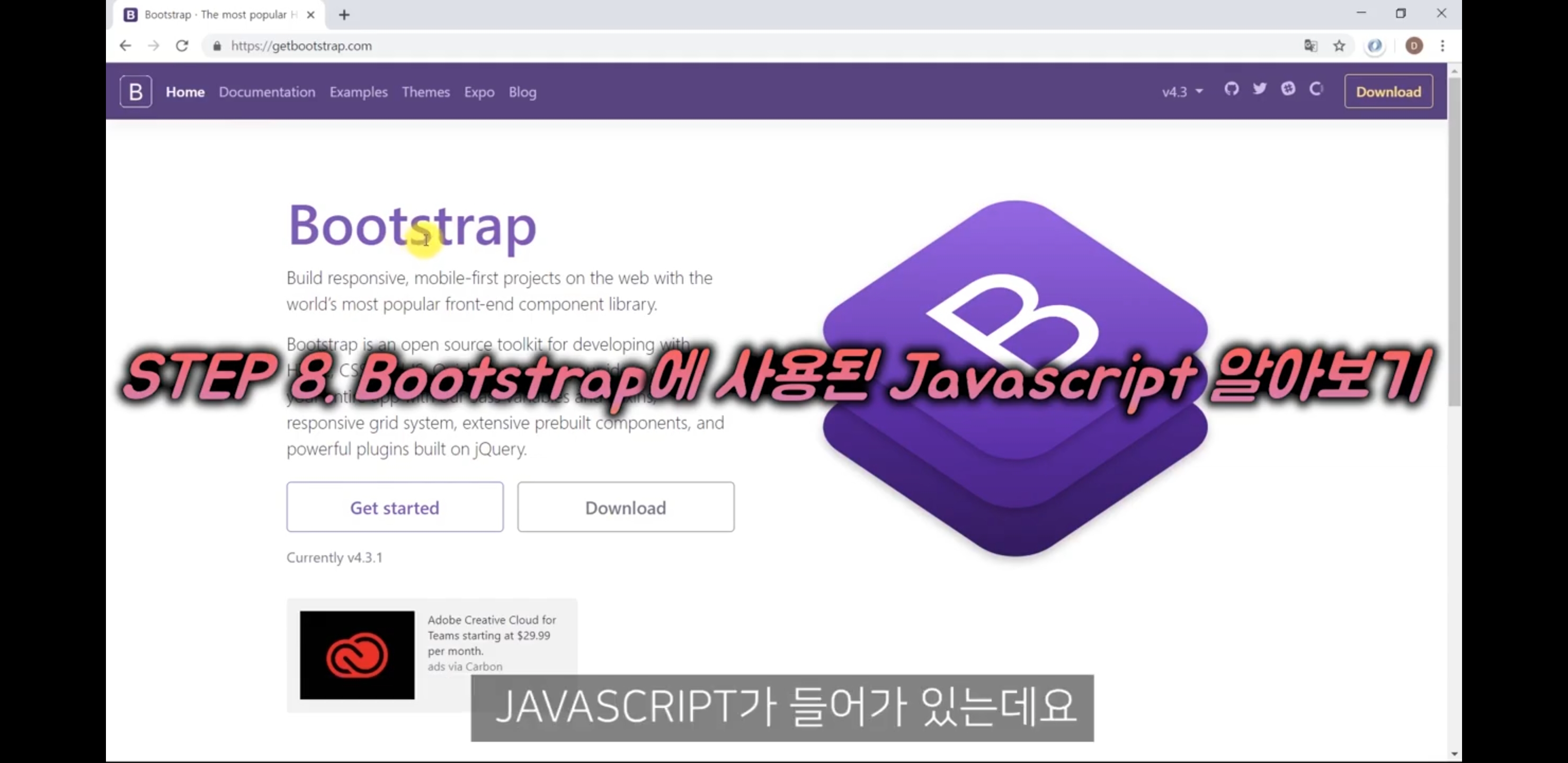Open the Twitter icon link

(x=1259, y=90)
